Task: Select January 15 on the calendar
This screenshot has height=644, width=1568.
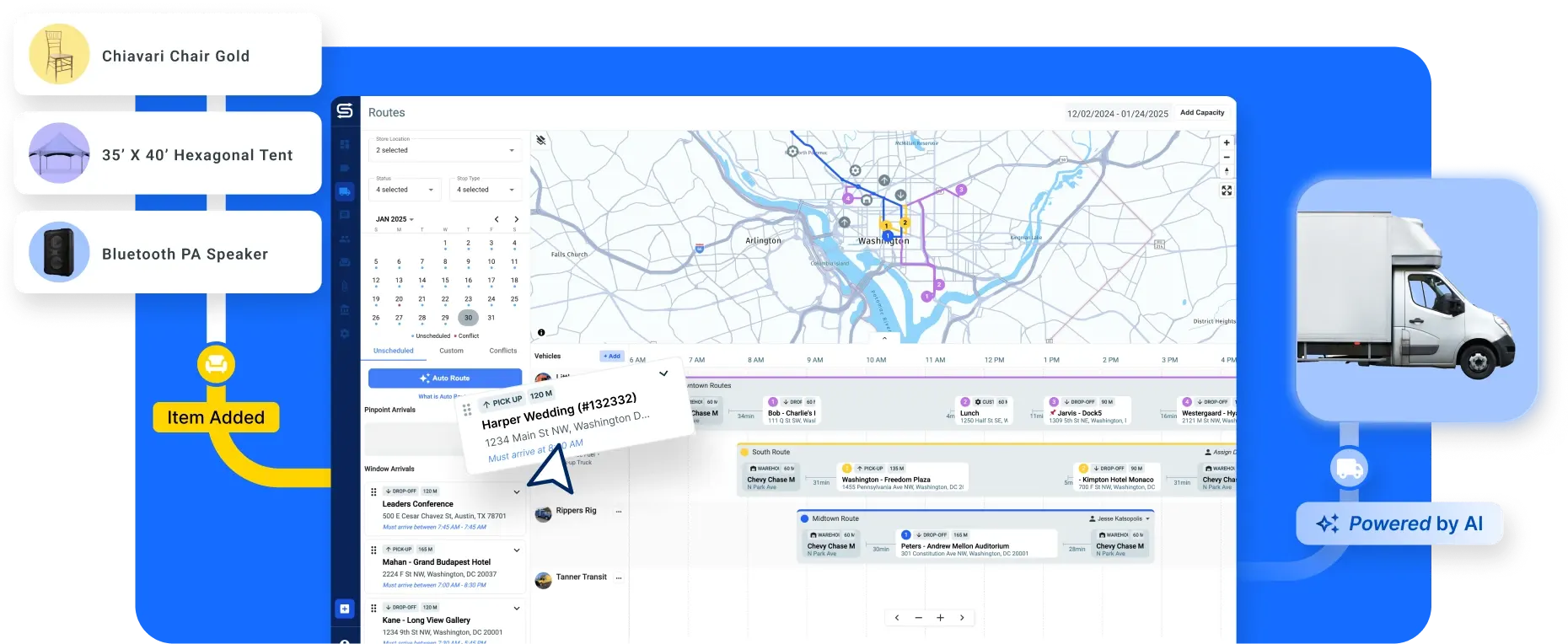Action: click(x=445, y=281)
